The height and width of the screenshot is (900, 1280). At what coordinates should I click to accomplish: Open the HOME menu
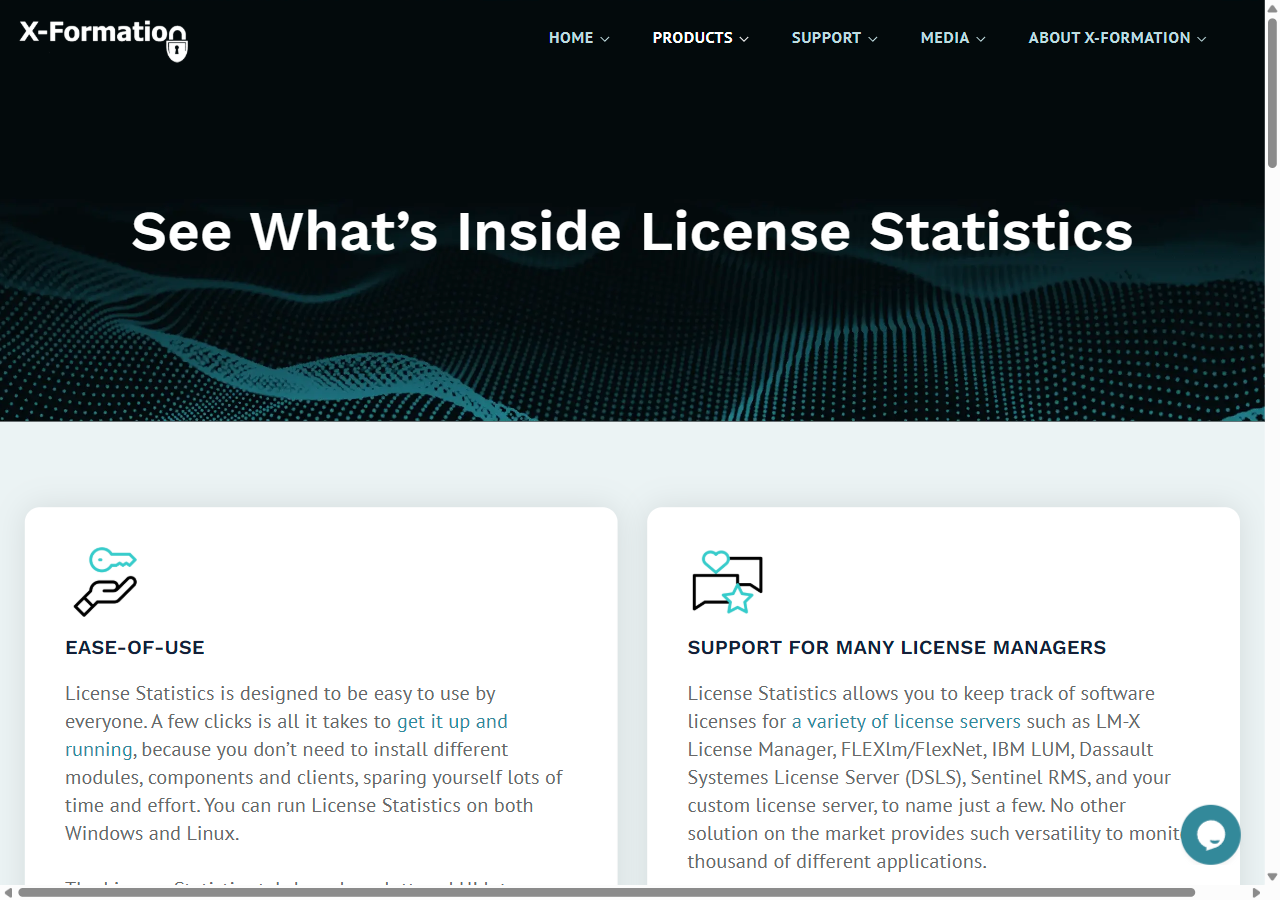pyautogui.click(x=579, y=38)
